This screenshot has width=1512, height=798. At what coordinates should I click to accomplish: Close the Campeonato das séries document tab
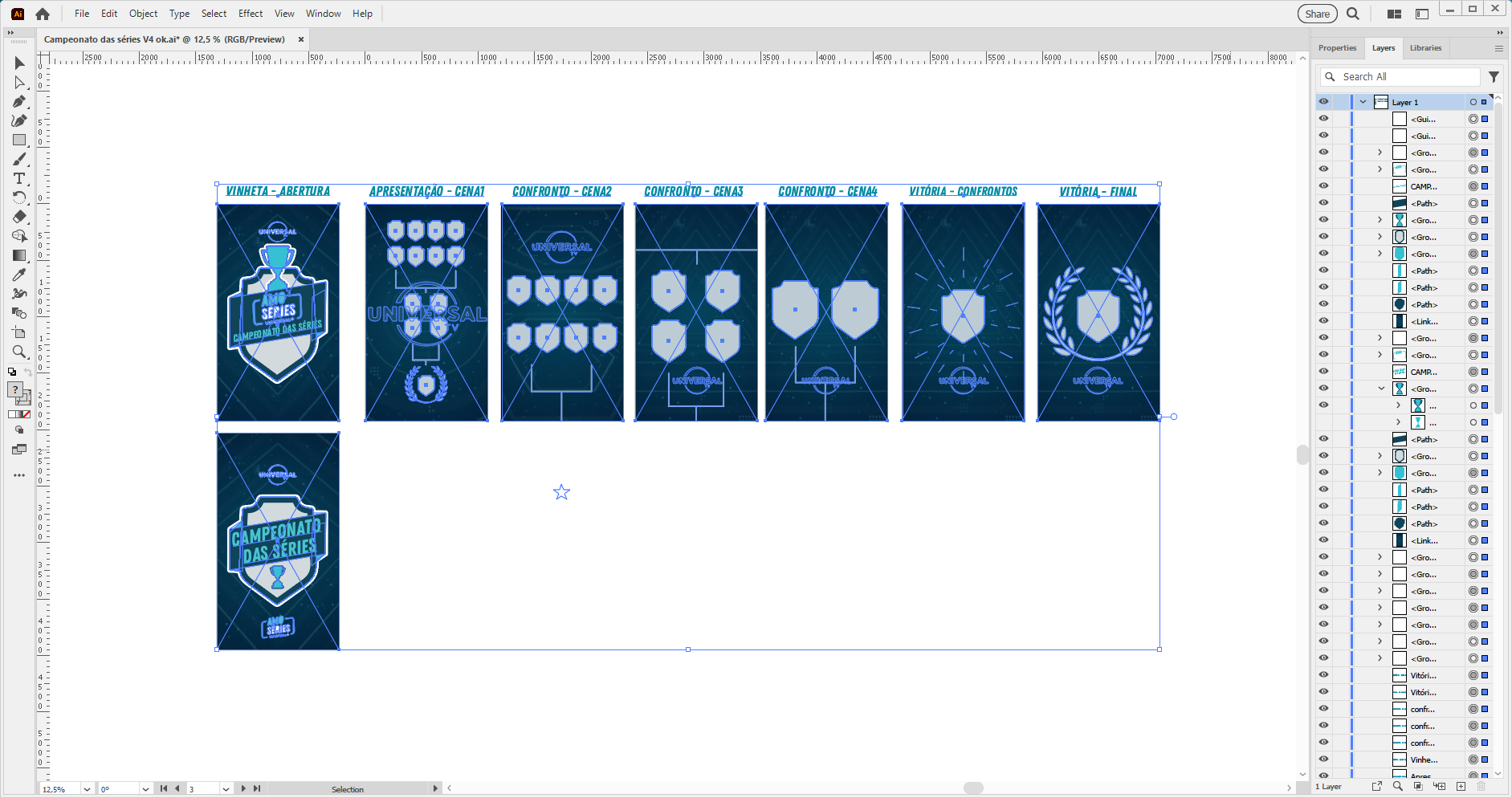coord(301,39)
